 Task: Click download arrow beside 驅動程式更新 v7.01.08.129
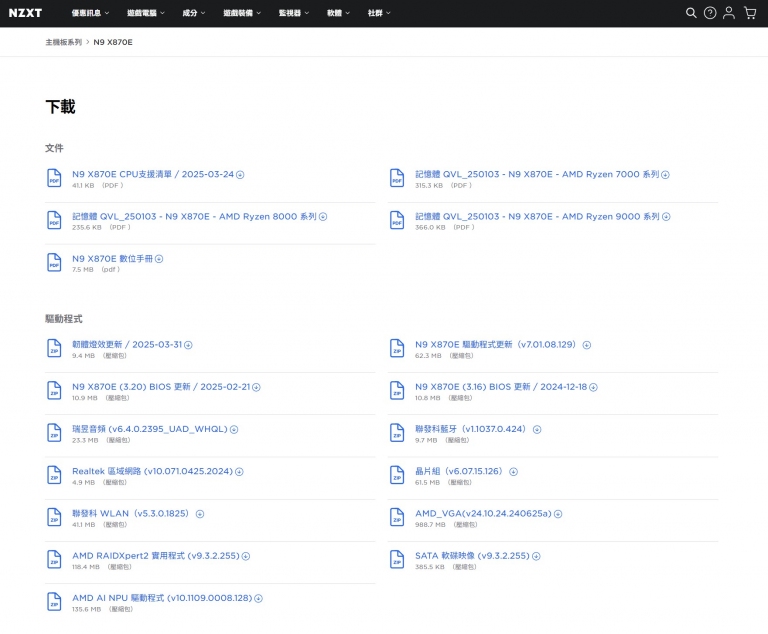click(x=587, y=345)
